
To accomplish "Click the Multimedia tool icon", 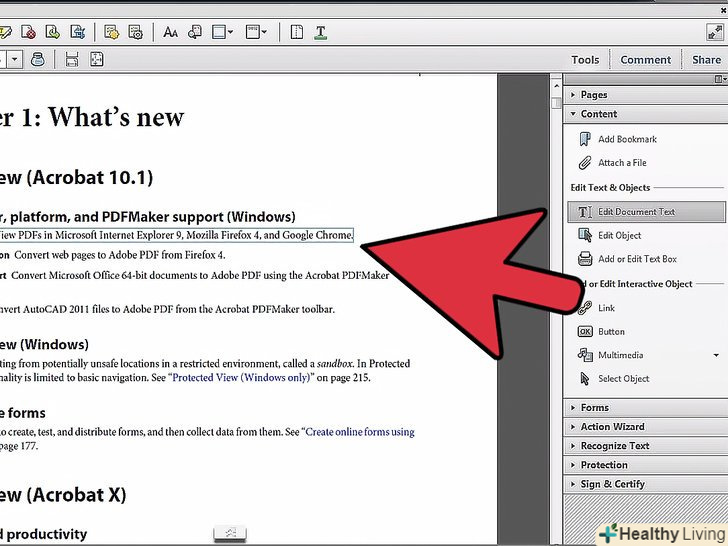I will [x=585, y=355].
